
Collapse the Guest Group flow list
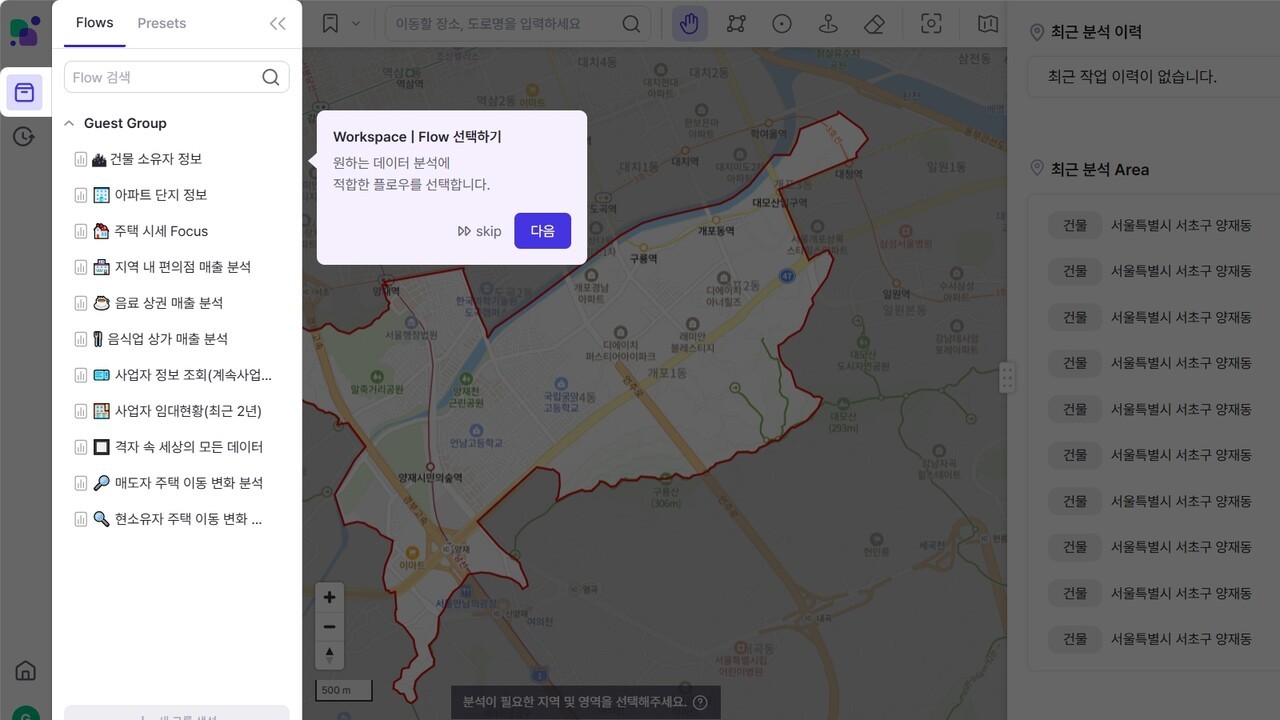(x=68, y=122)
